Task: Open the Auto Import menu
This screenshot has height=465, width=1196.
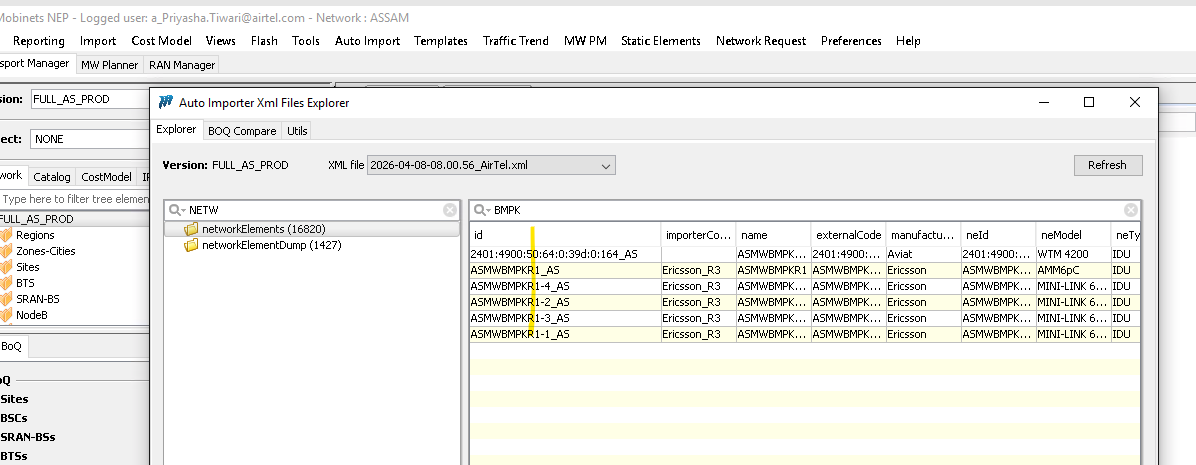Action: coord(367,41)
